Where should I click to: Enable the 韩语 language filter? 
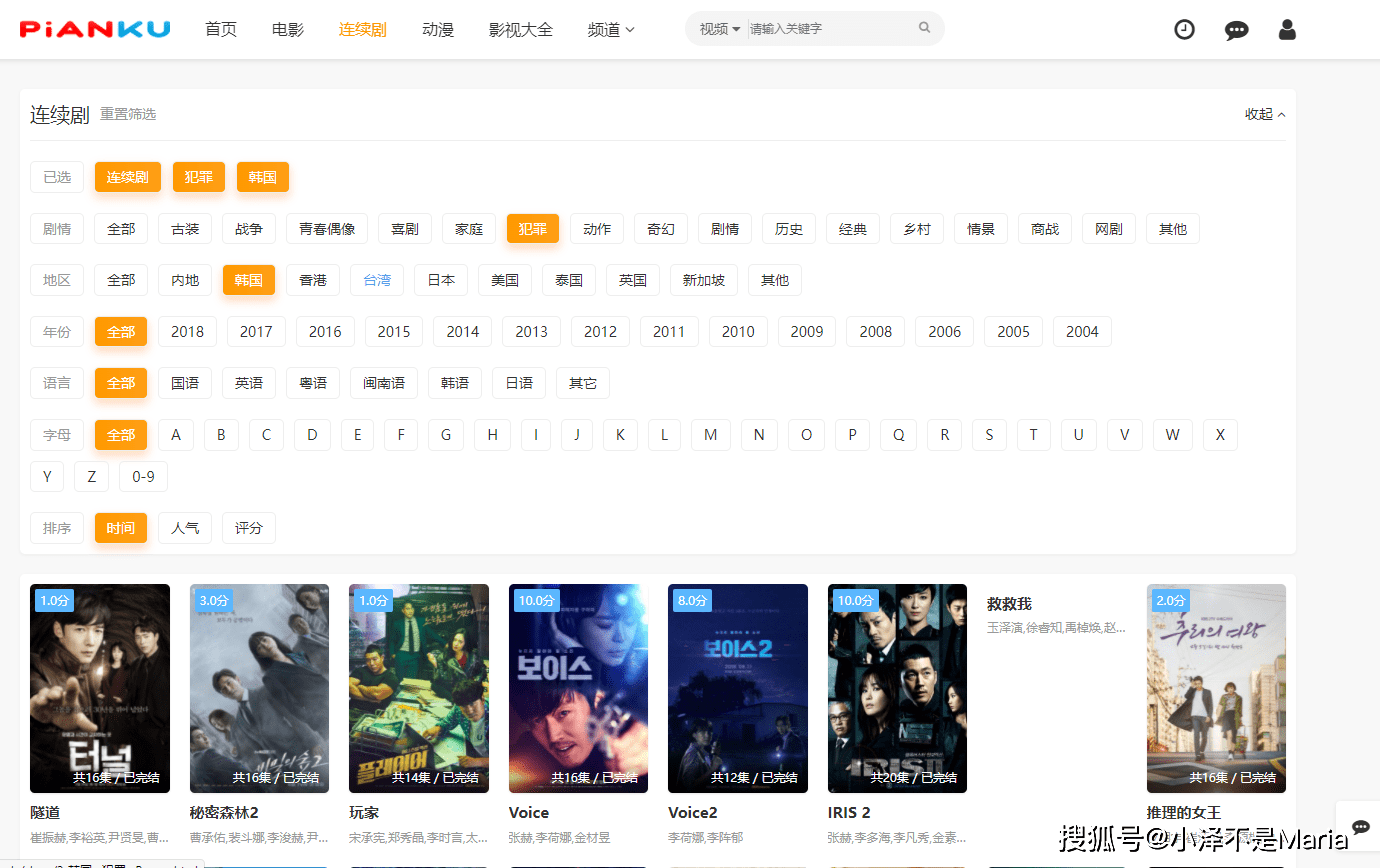455,383
